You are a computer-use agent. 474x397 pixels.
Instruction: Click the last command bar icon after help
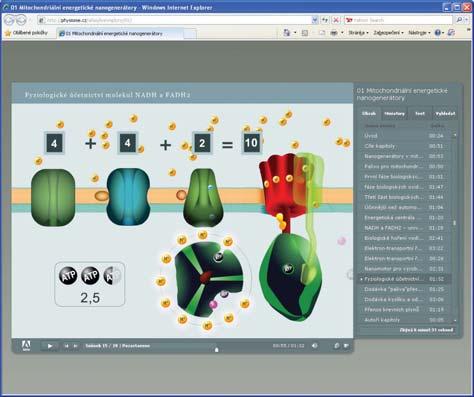coord(452,33)
